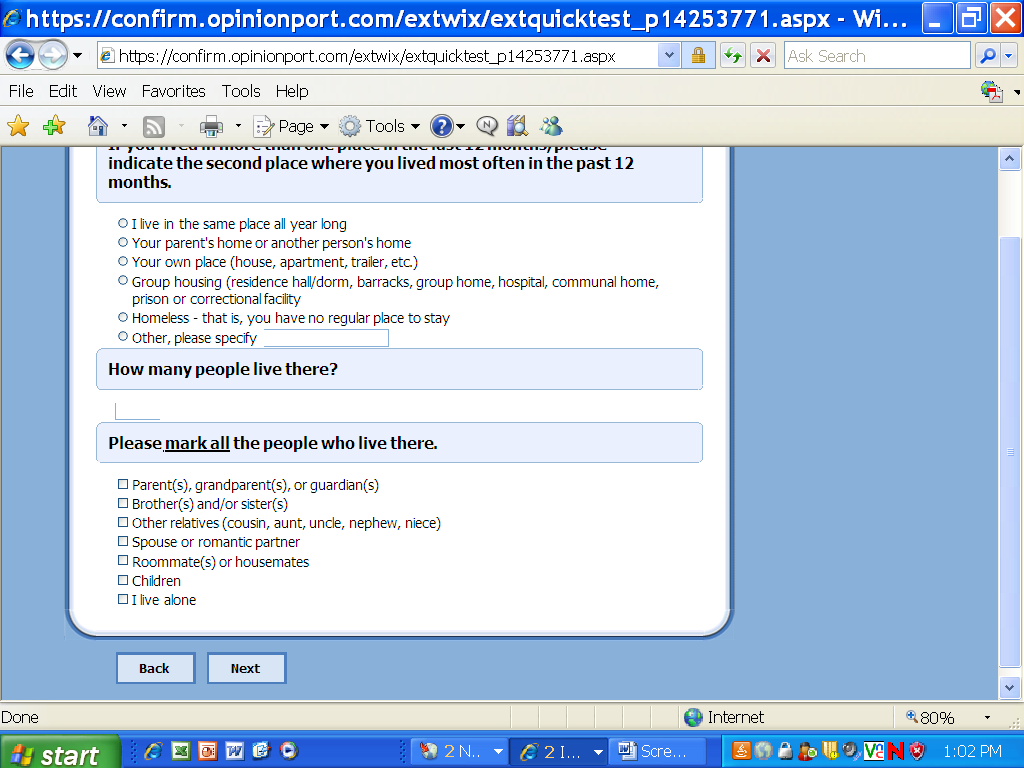The width and height of the screenshot is (1024, 768).
Task: Select 'Homeless' option
Action: coord(123,317)
